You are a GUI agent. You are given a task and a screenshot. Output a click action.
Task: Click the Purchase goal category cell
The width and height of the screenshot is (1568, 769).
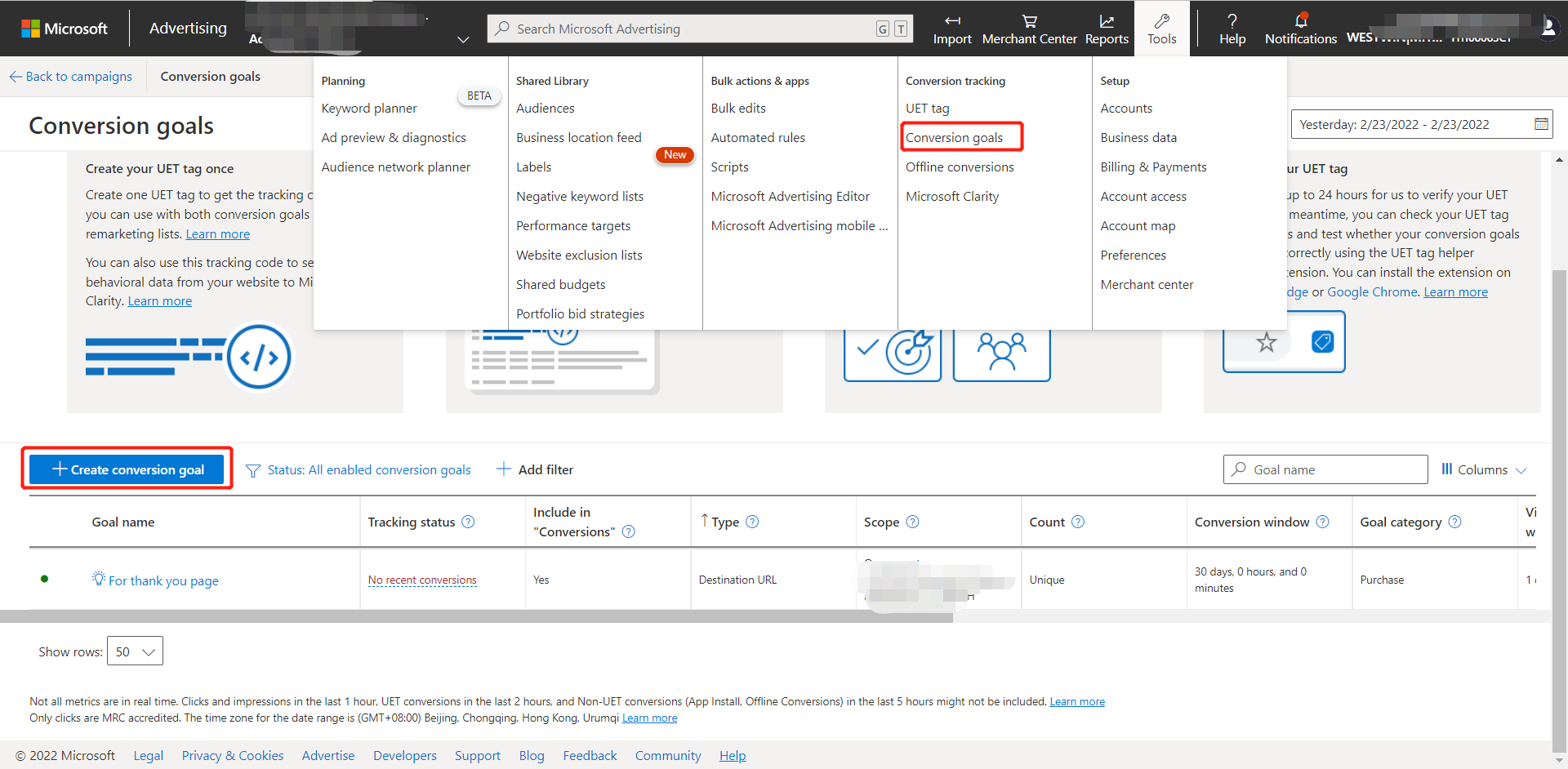pos(1382,580)
